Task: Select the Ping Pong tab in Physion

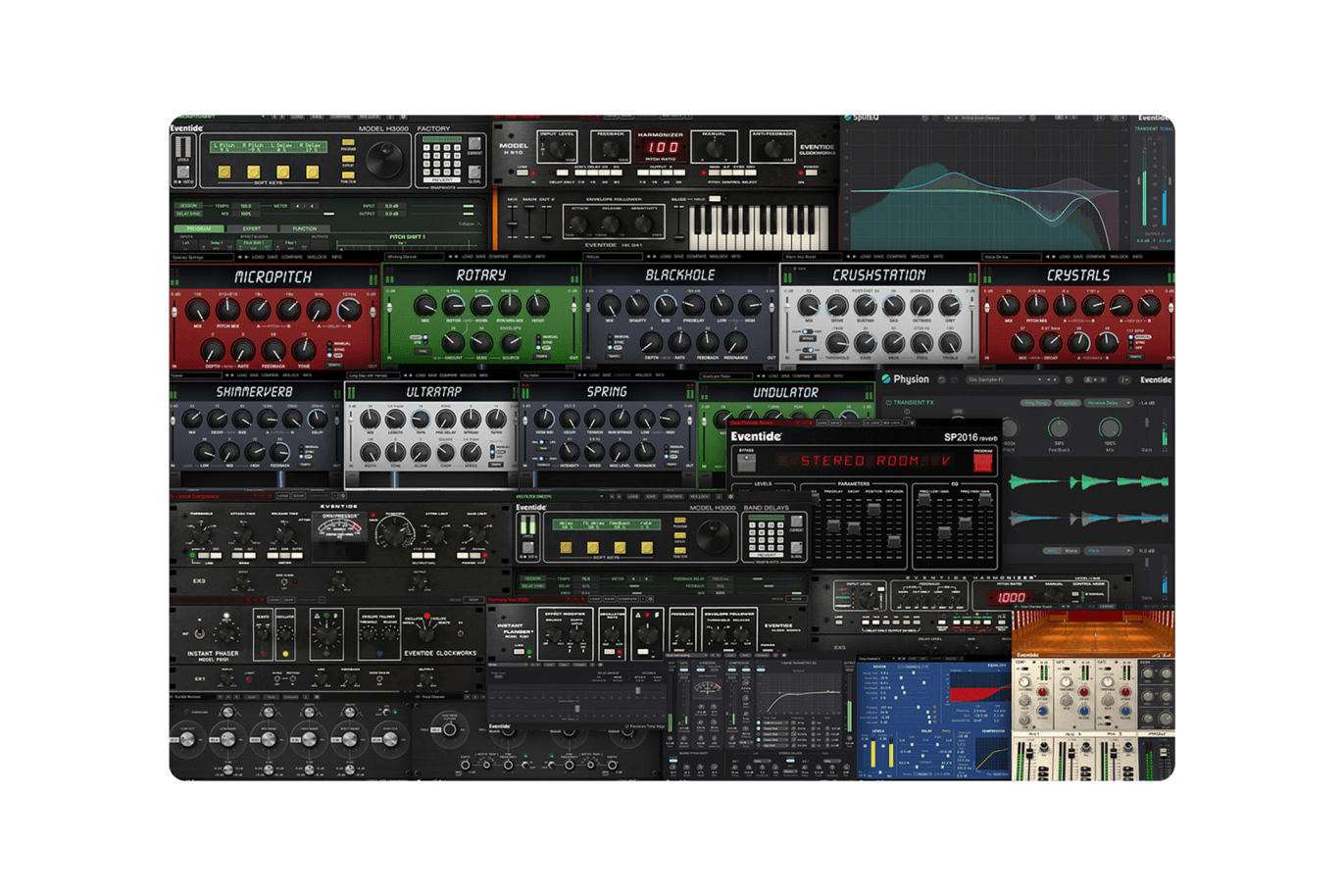Action: click(x=1036, y=403)
